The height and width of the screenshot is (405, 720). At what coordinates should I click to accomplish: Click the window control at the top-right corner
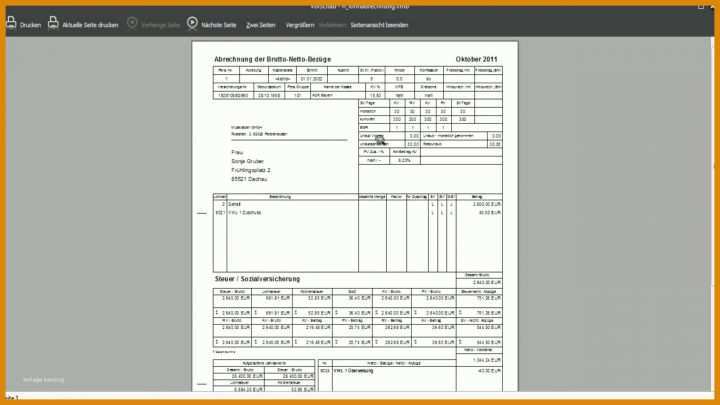coord(701,6)
